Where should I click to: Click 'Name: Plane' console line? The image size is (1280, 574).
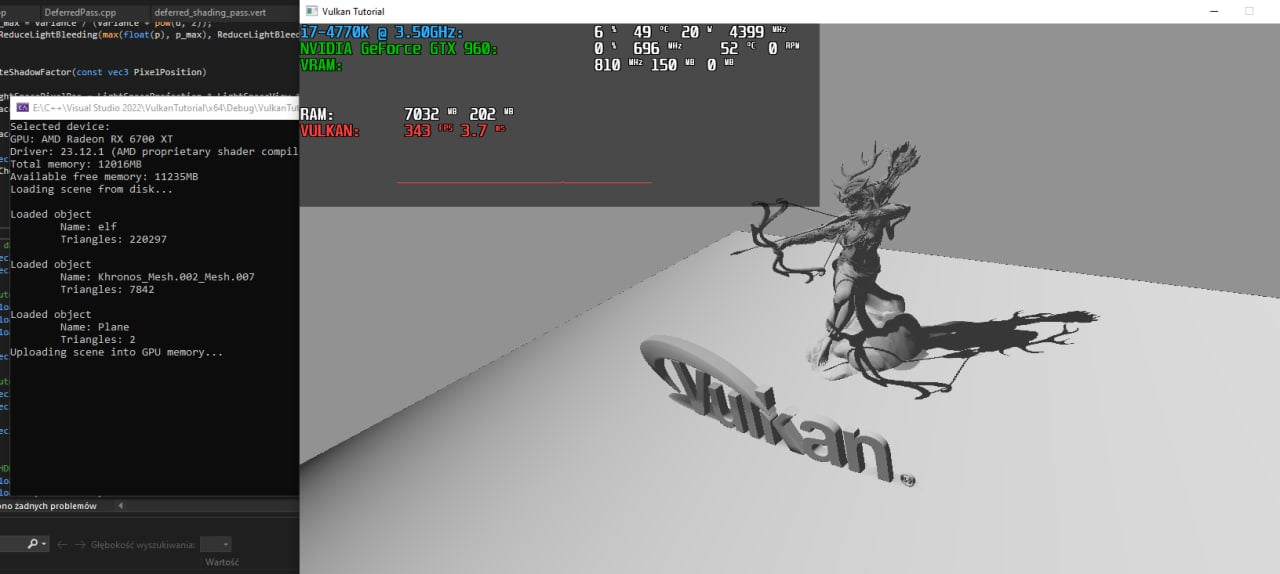(94, 327)
